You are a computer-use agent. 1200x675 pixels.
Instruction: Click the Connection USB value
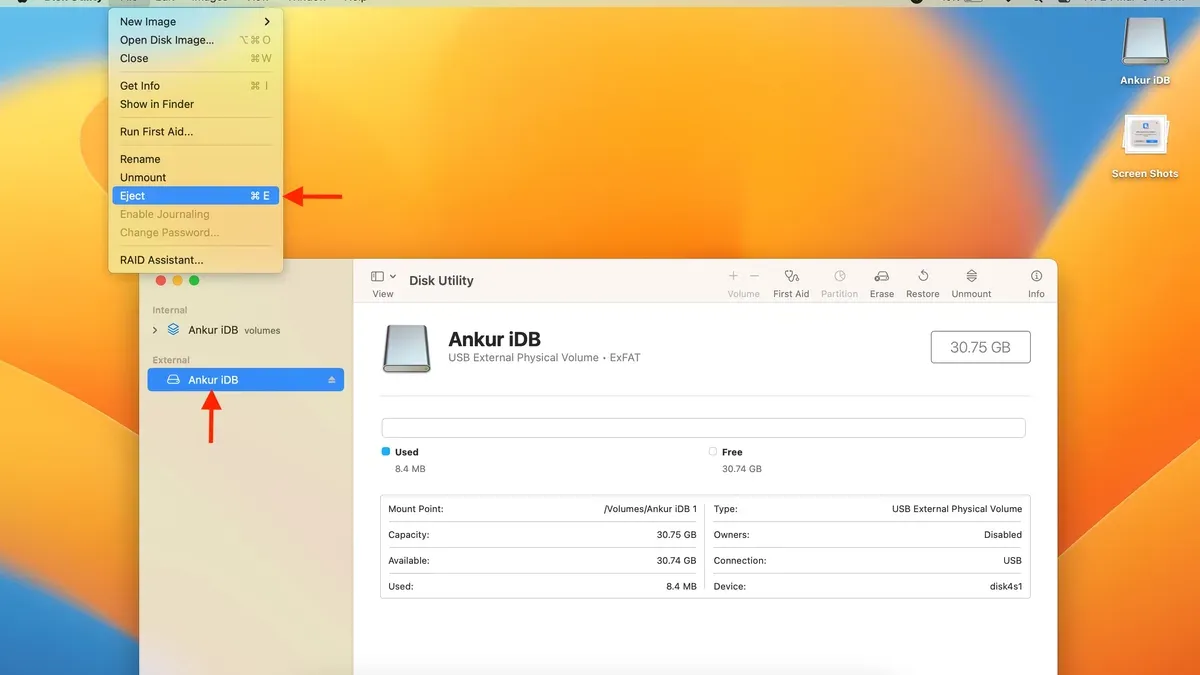coord(1012,561)
